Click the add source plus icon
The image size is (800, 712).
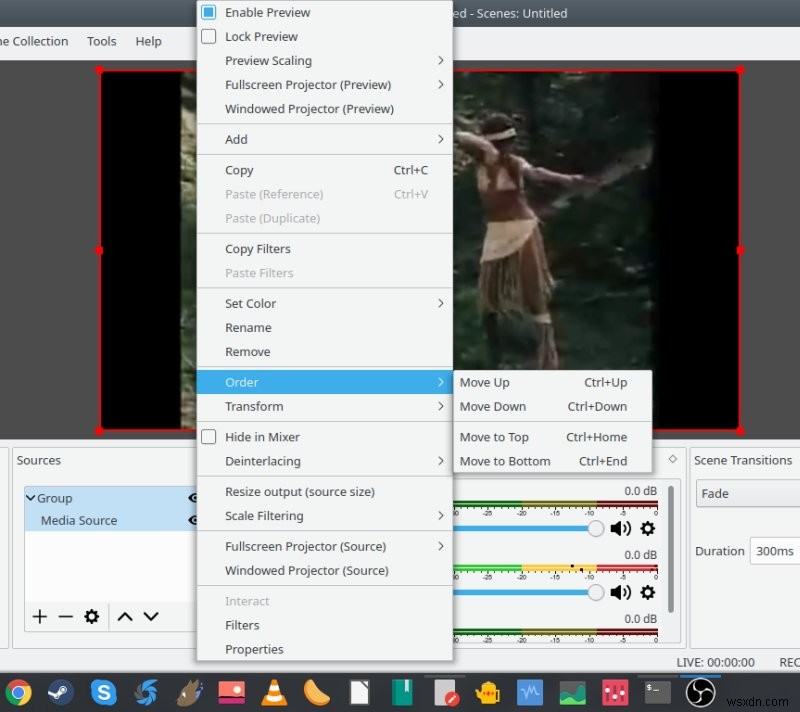point(39,617)
